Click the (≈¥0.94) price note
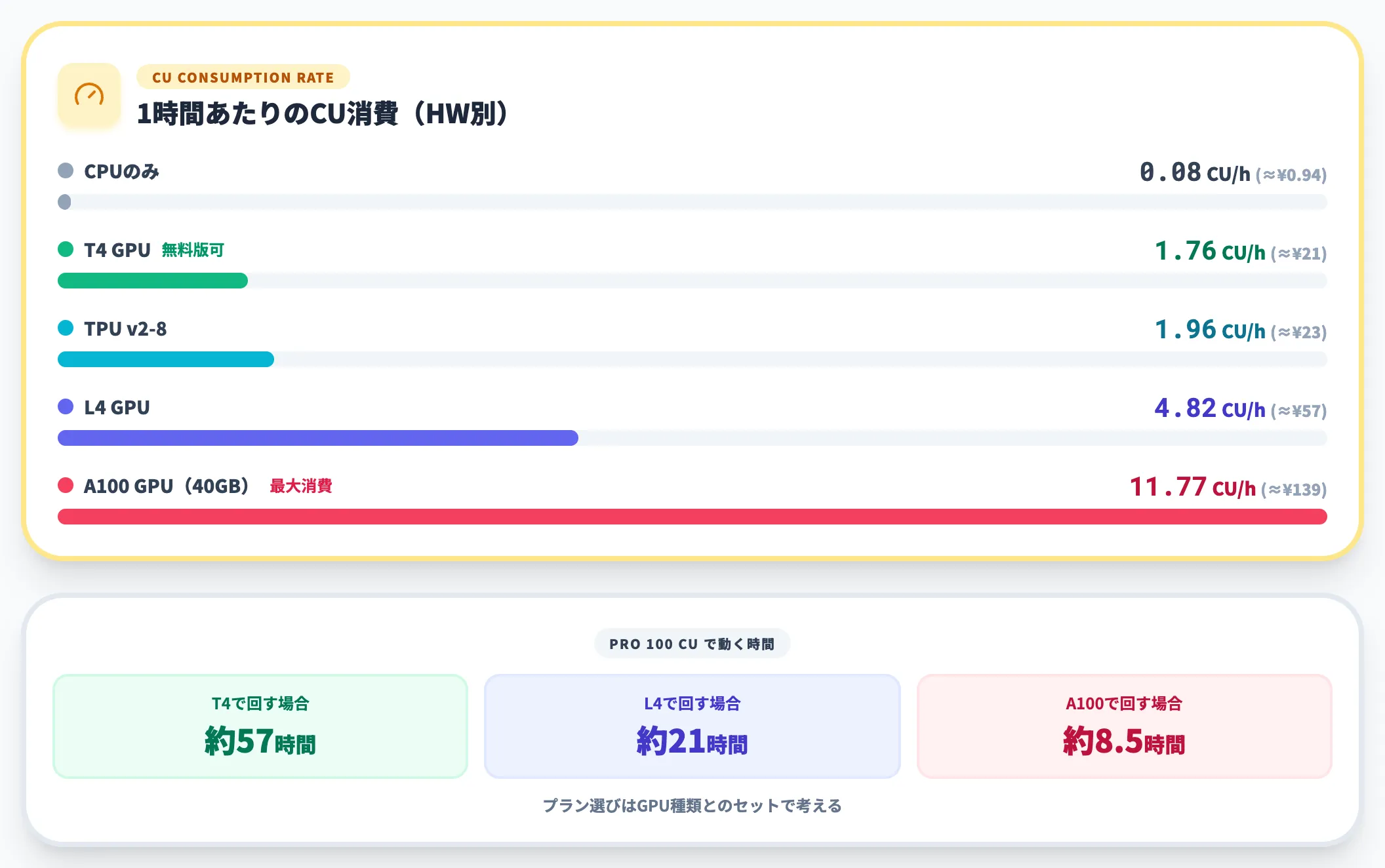The width and height of the screenshot is (1385, 868). pos(1291,175)
